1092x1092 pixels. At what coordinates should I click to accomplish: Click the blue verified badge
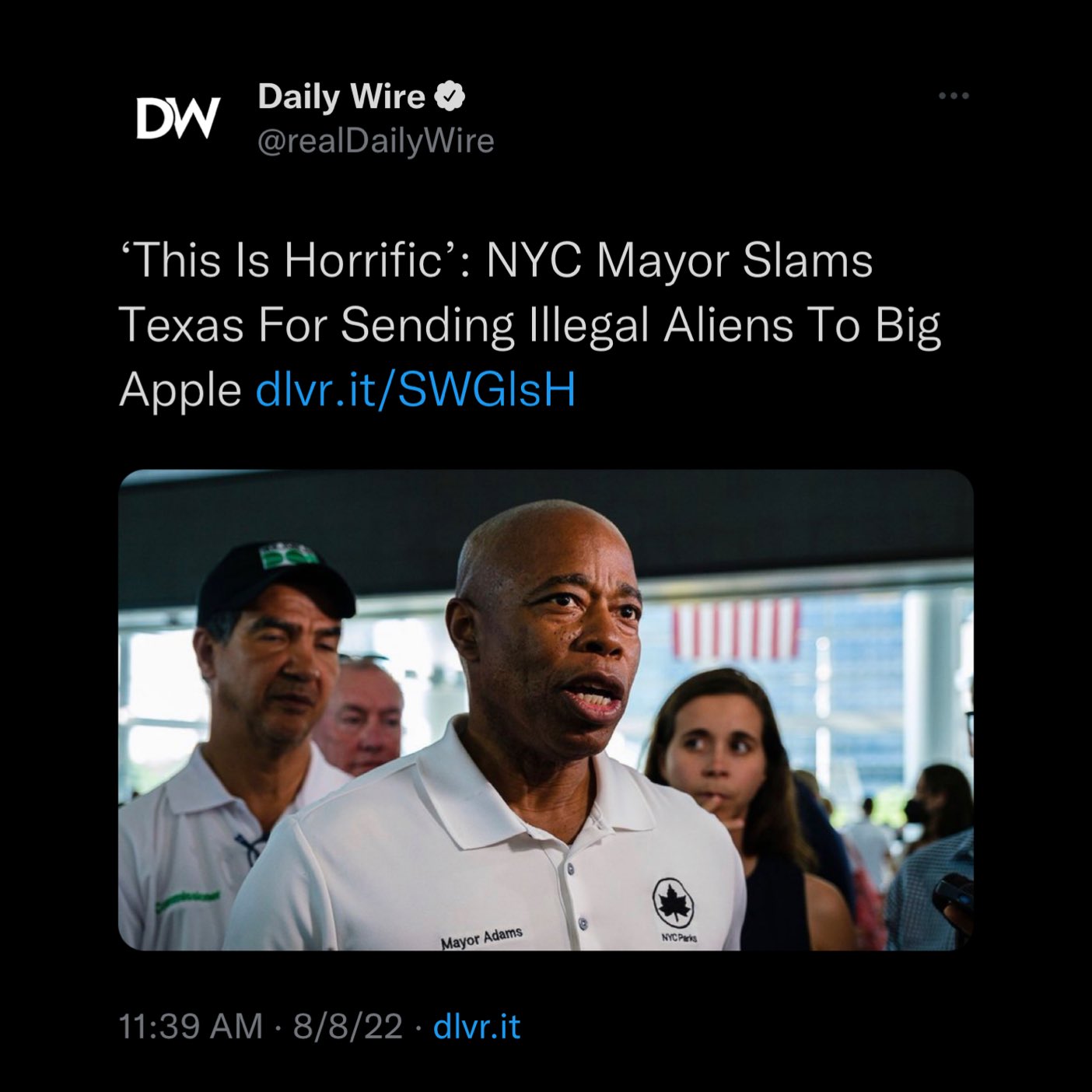pyautogui.click(x=450, y=96)
